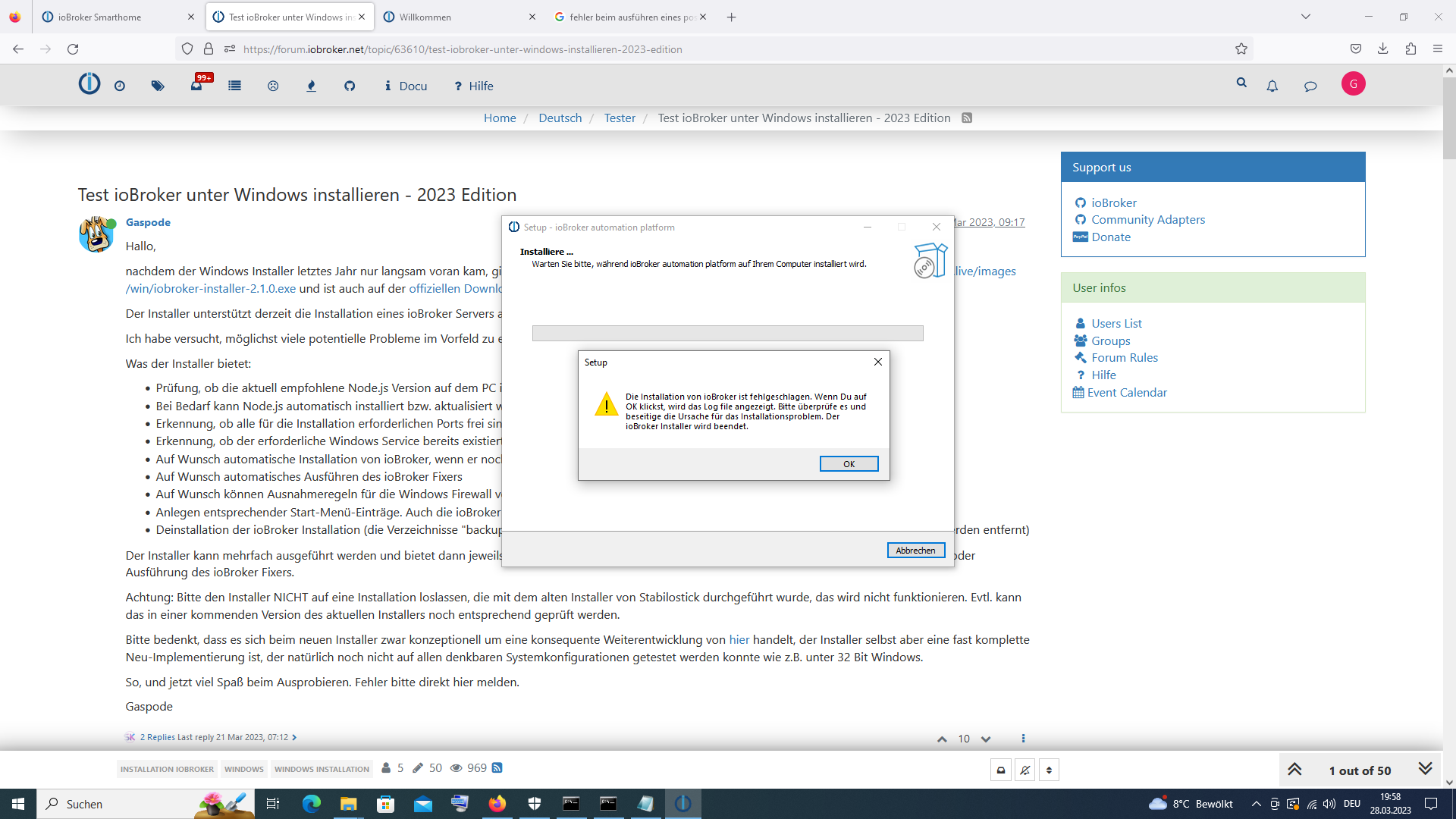The image size is (1456, 819).
Task: Click the WINDOWS tag
Action: click(244, 769)
